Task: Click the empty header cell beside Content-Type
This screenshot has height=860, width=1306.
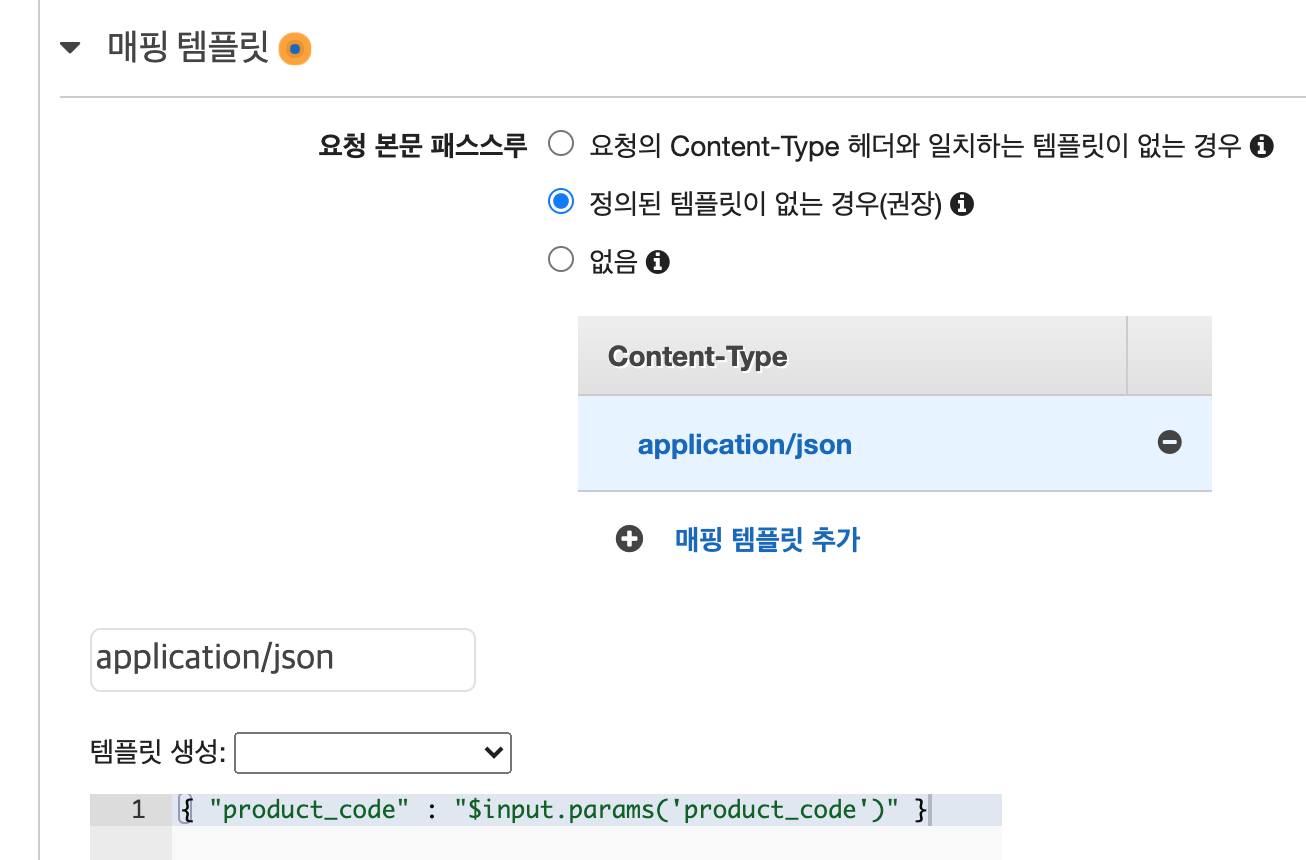Action: click(1168, 357)
